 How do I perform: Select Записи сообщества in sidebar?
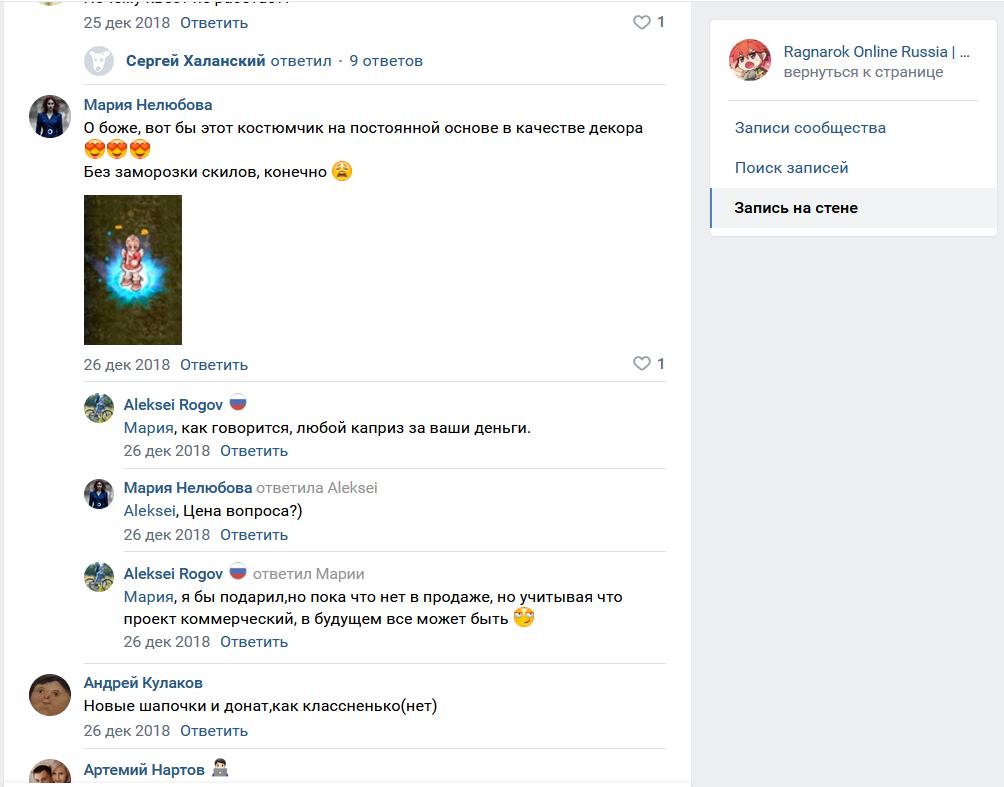pyautogui.click(x=810, y=127)
